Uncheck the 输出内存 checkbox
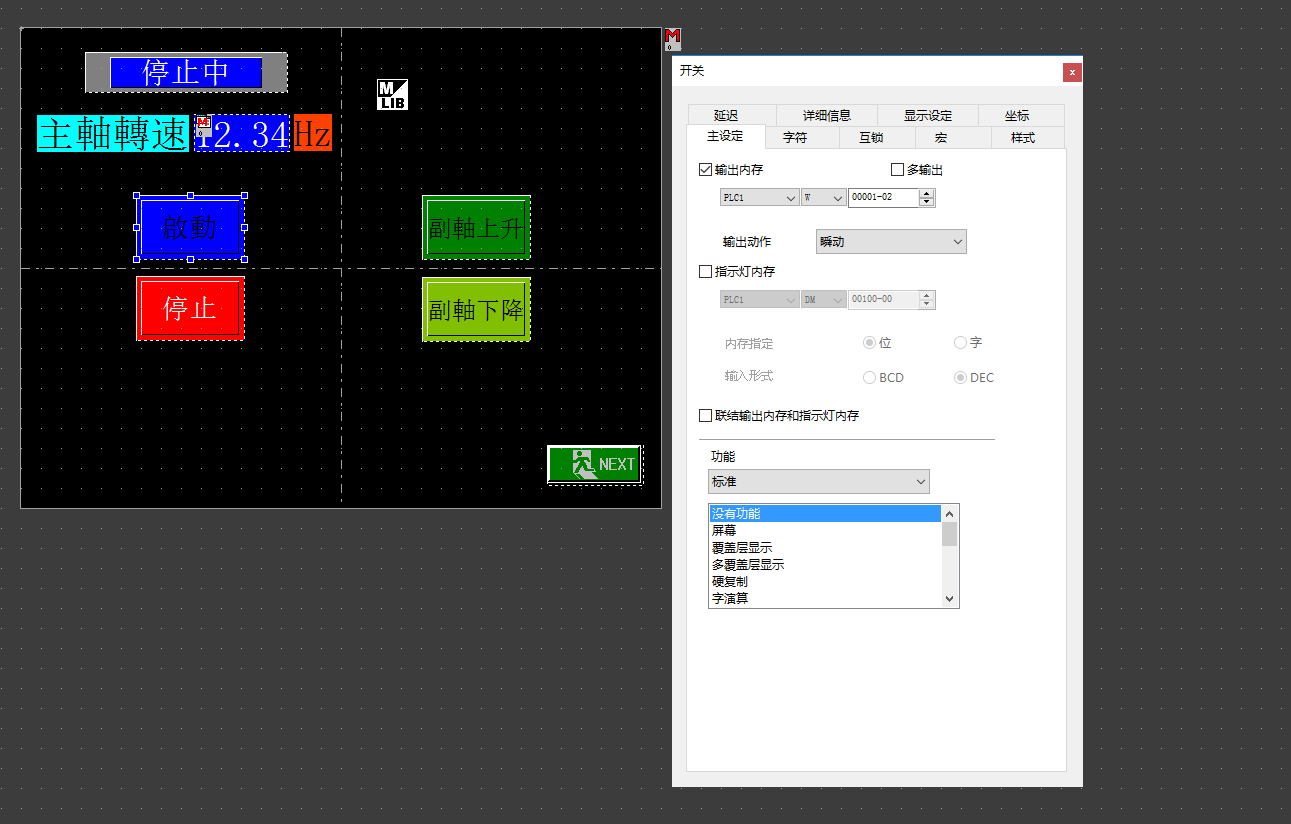Screen dimensions: 1291x824 click(x=706, y=170)
